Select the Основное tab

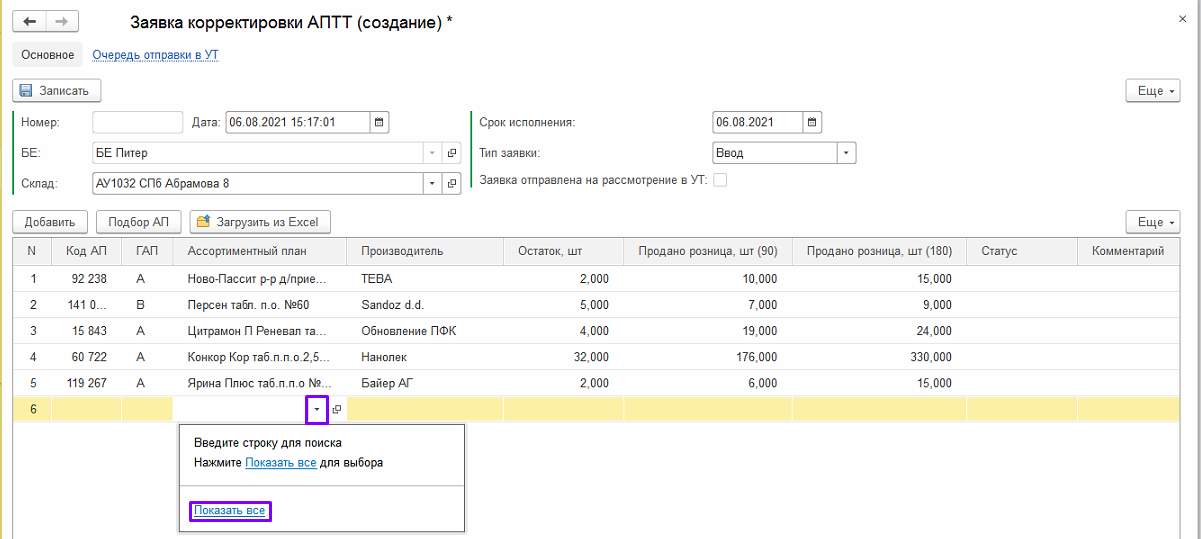(x=48, y=55)
